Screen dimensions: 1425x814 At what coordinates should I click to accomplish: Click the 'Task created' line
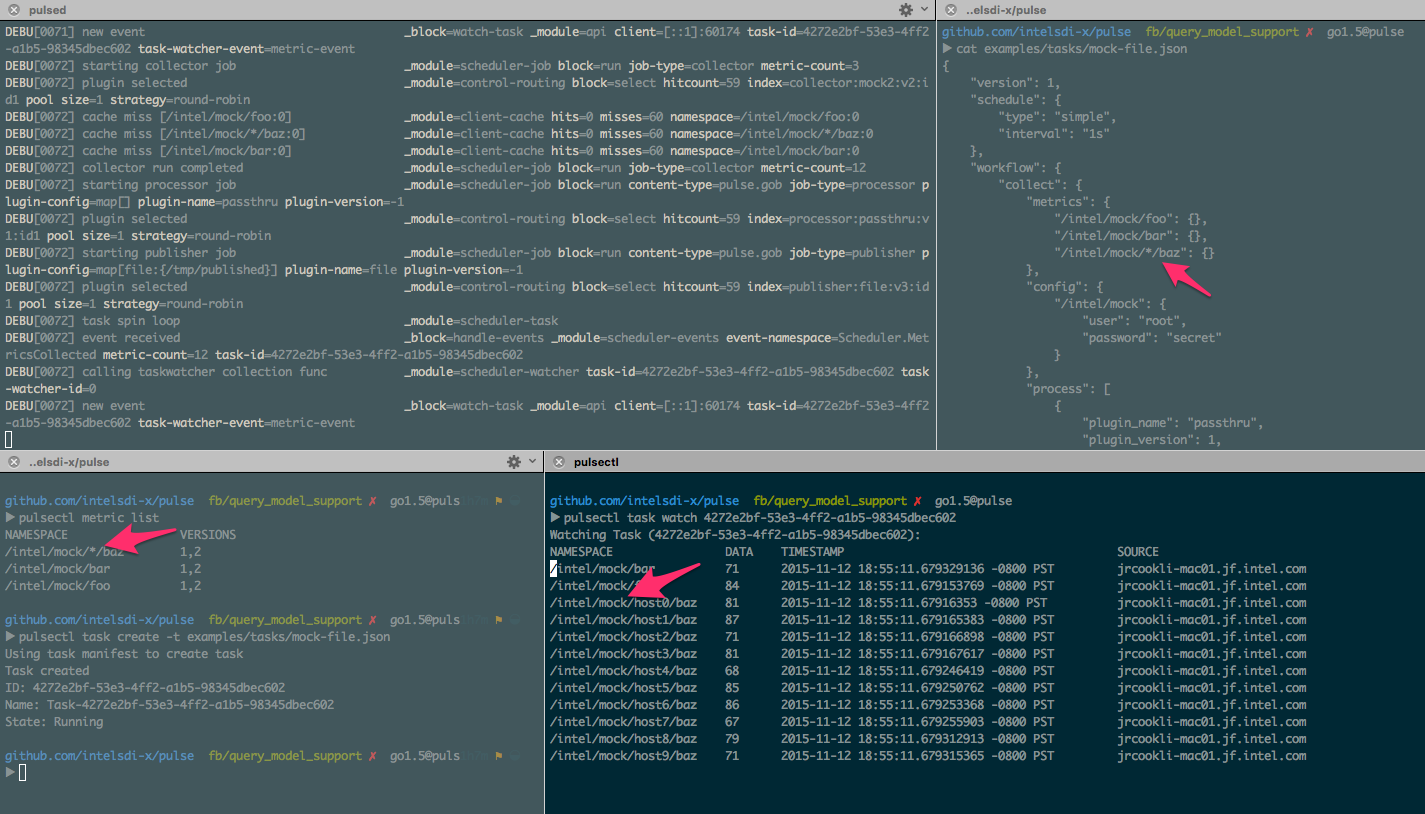point(47,671)
